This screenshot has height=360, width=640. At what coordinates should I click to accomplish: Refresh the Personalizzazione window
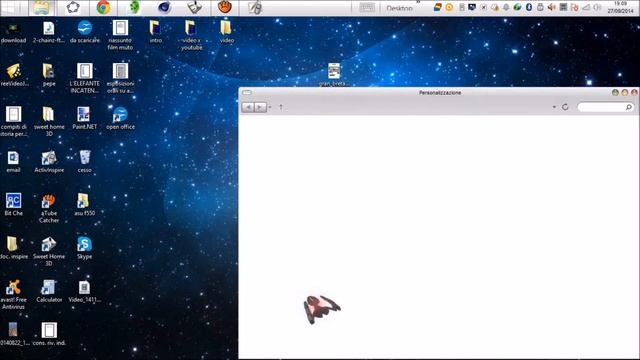tap(565, 107)
